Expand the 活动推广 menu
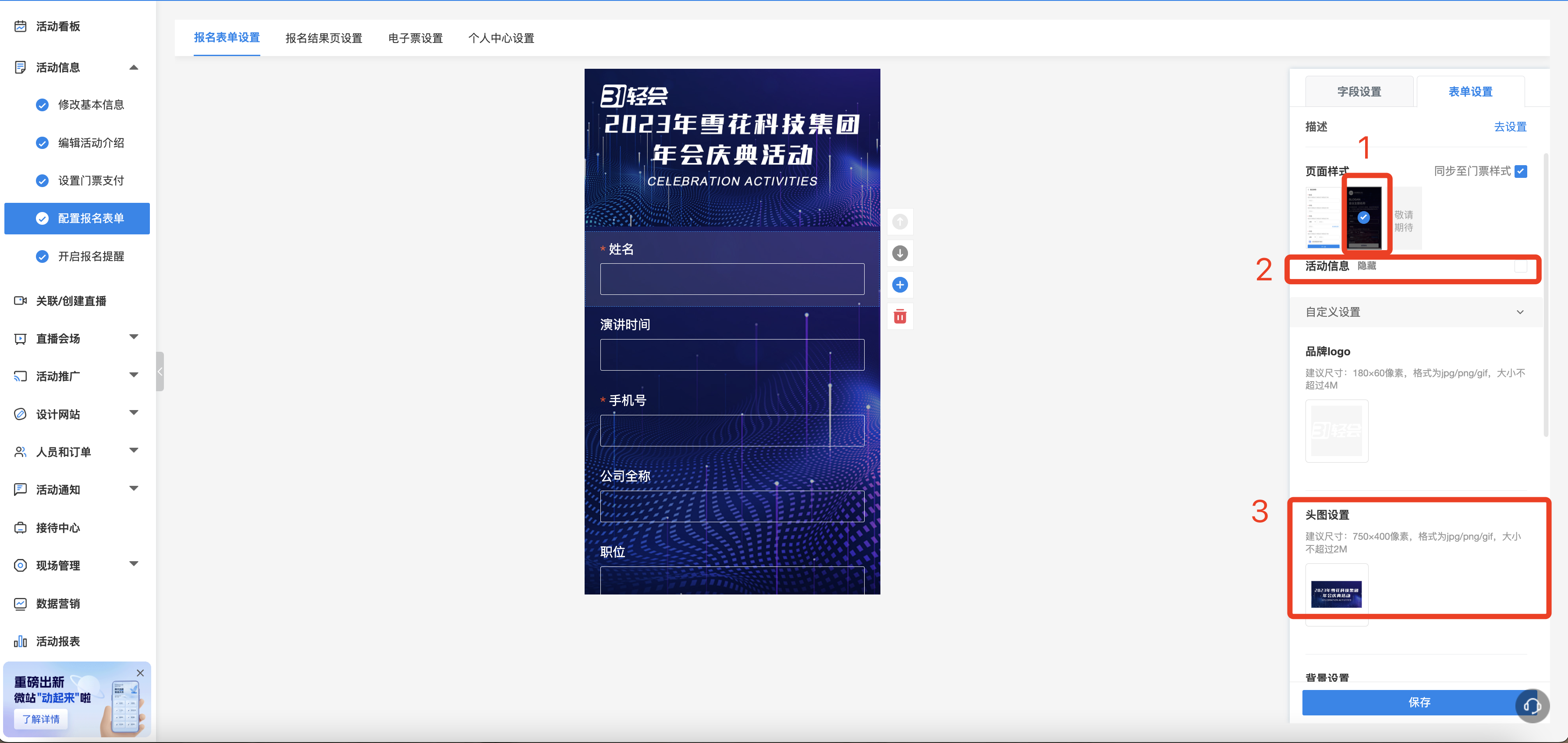 coord(134,375)
